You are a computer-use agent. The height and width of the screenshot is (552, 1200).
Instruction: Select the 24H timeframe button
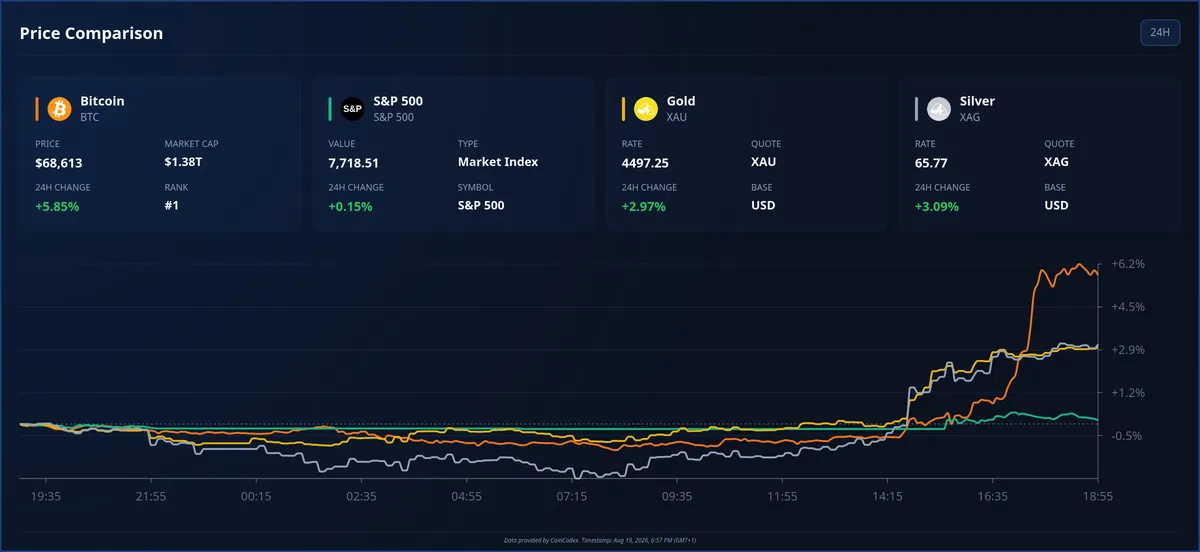coord(1160,32)
